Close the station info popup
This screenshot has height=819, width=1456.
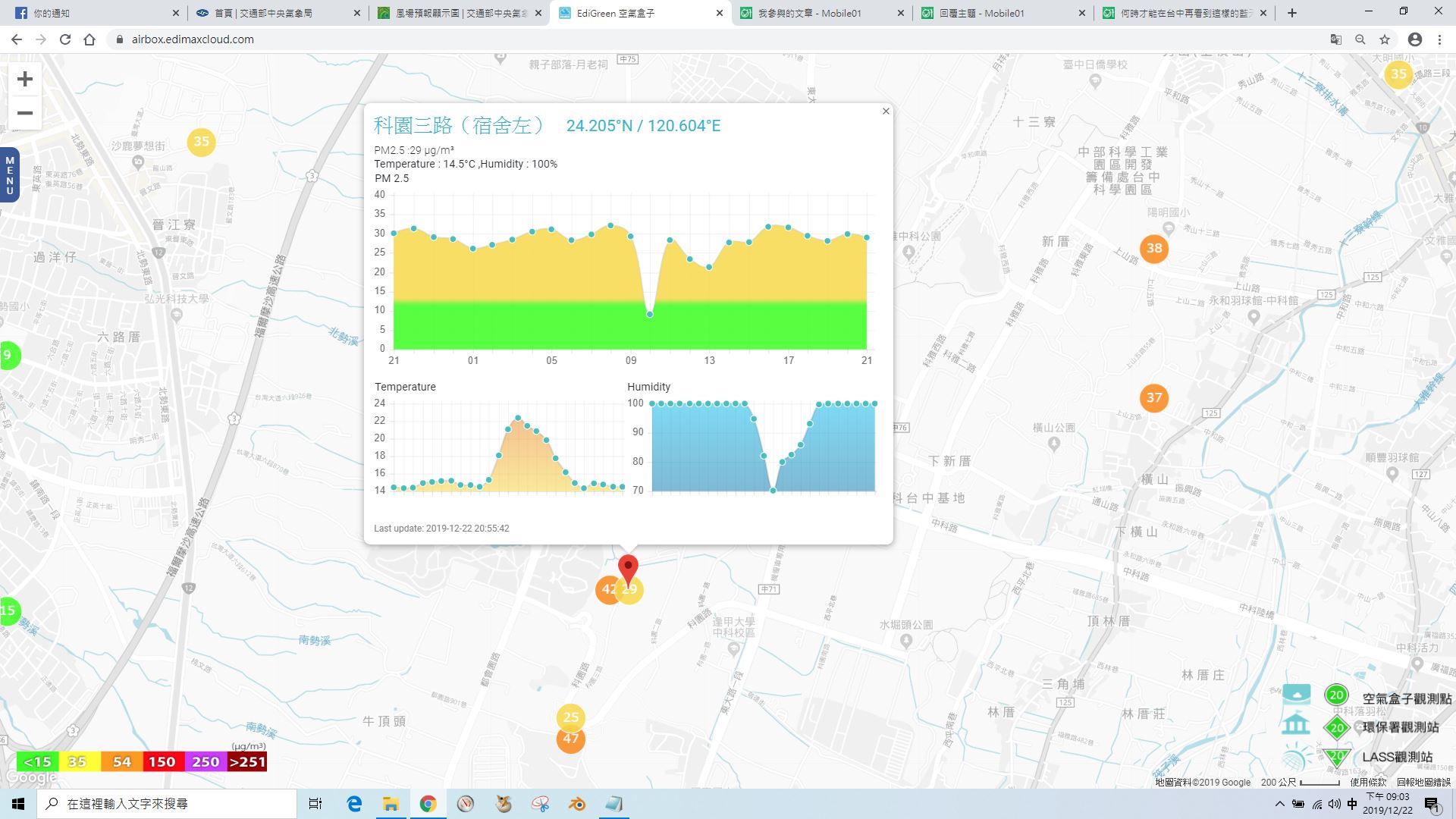(886, 111)
